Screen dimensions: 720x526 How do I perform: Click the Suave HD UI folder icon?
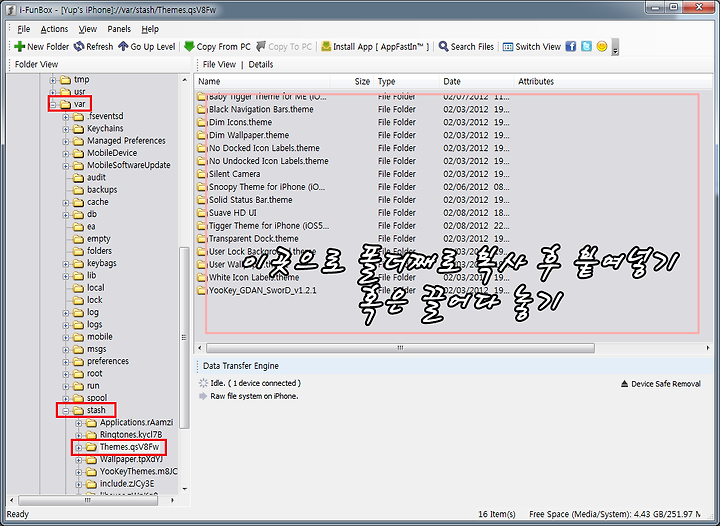202,213
